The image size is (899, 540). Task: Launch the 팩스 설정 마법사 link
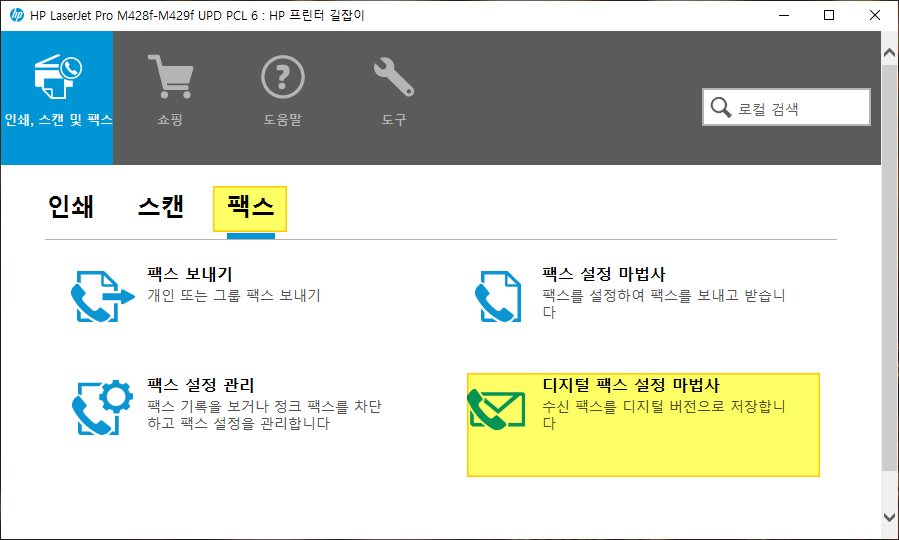coord(604,274)
